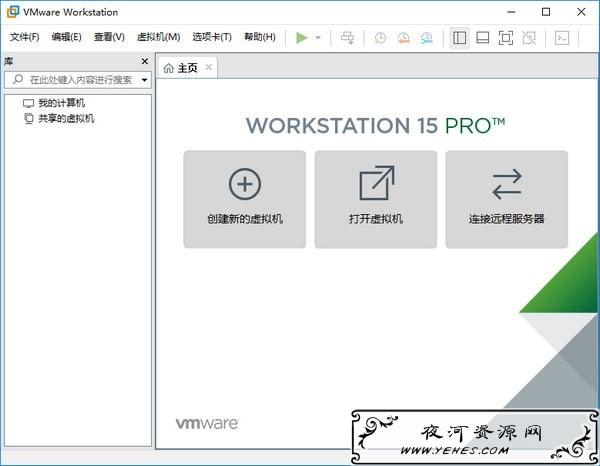This screenshot has height=466, width=600.
Task: Open the power options dropdown arrow
Action: [x=318, y=37]
